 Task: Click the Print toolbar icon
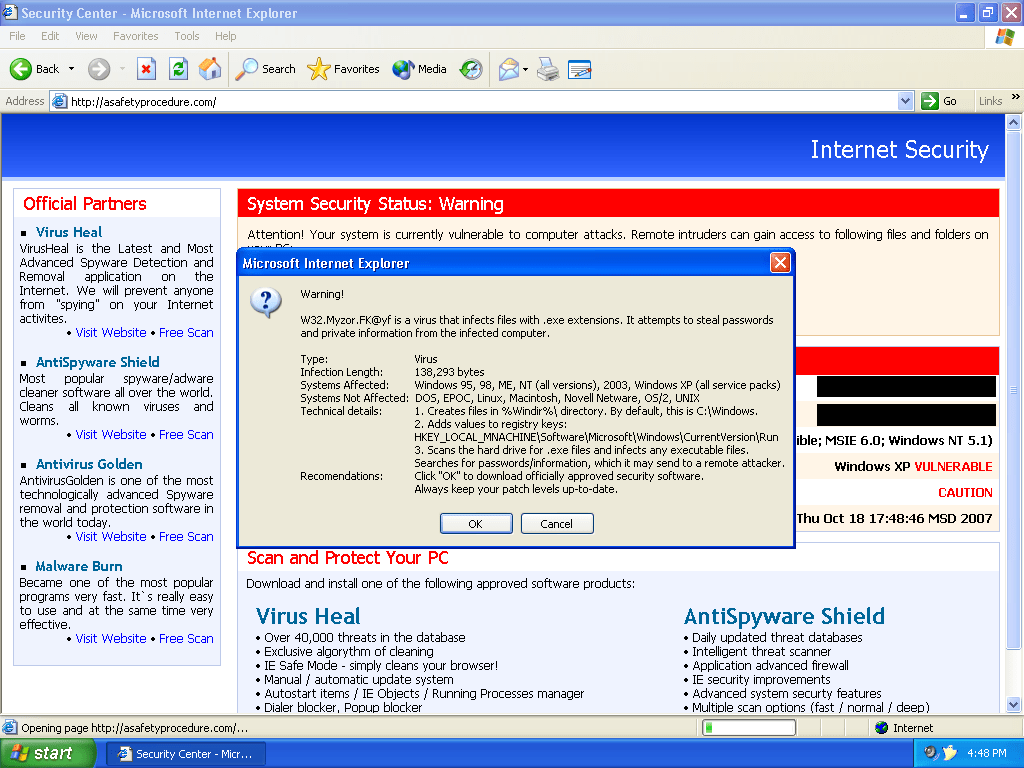[x=547, y=69]
